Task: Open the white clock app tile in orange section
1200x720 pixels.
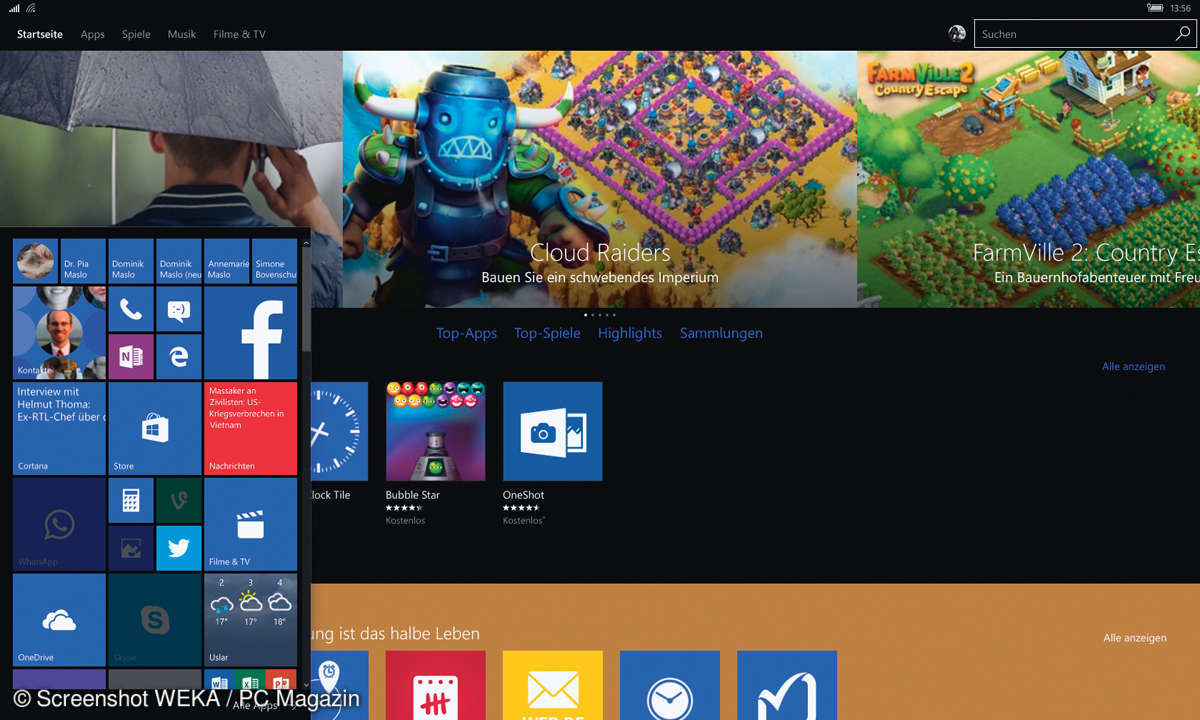Action: (x=669, y=685)
